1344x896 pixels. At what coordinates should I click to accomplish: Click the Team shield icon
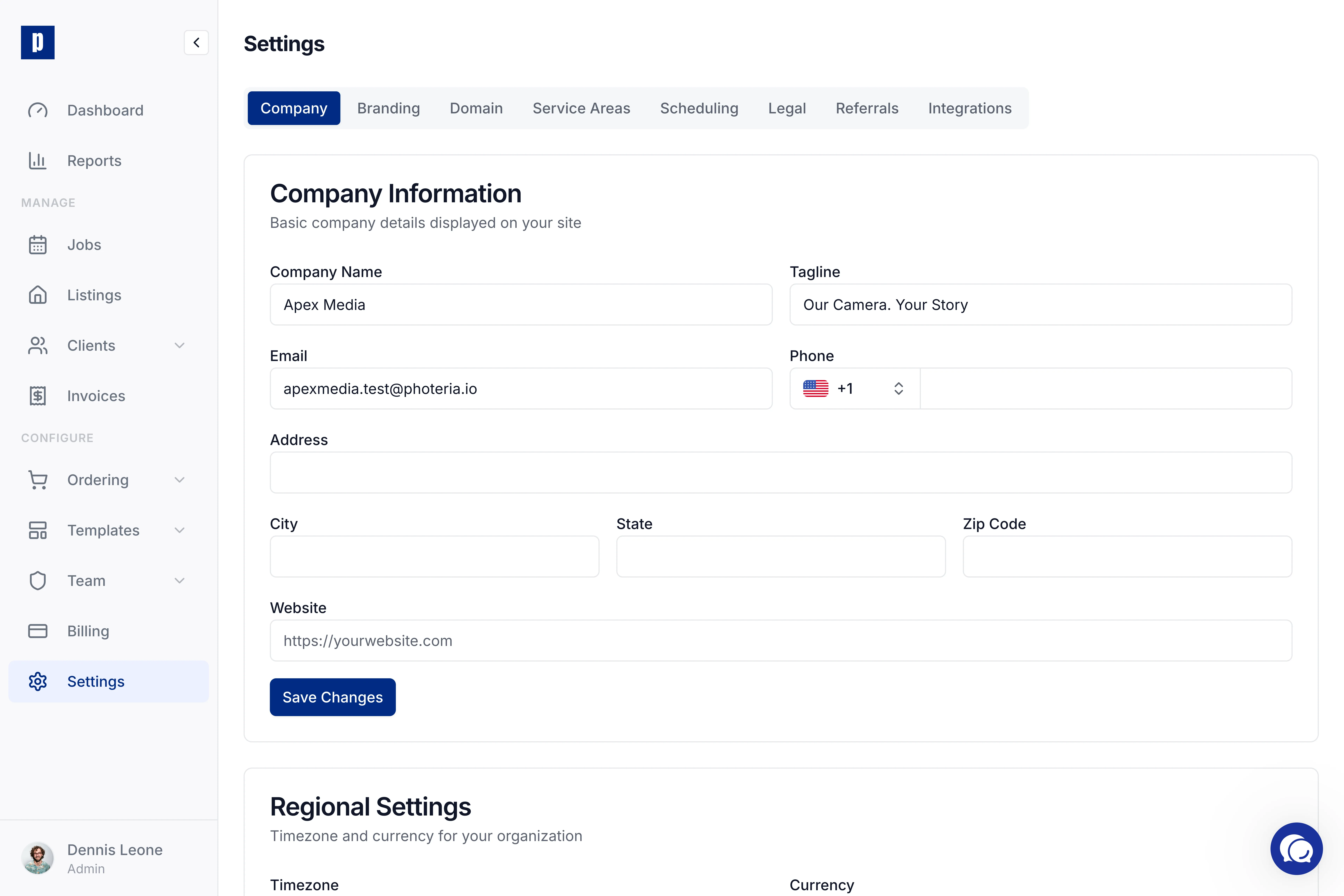38,581
